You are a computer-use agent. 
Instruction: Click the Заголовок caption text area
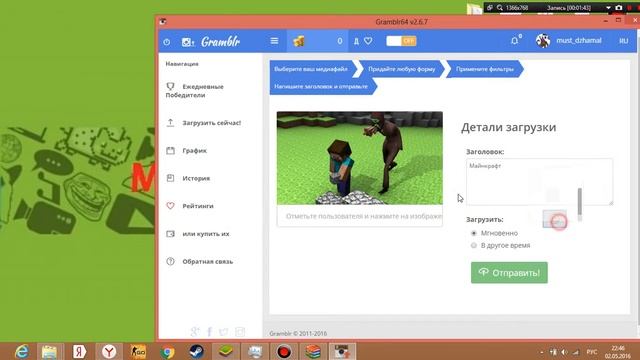coord(539,182)
